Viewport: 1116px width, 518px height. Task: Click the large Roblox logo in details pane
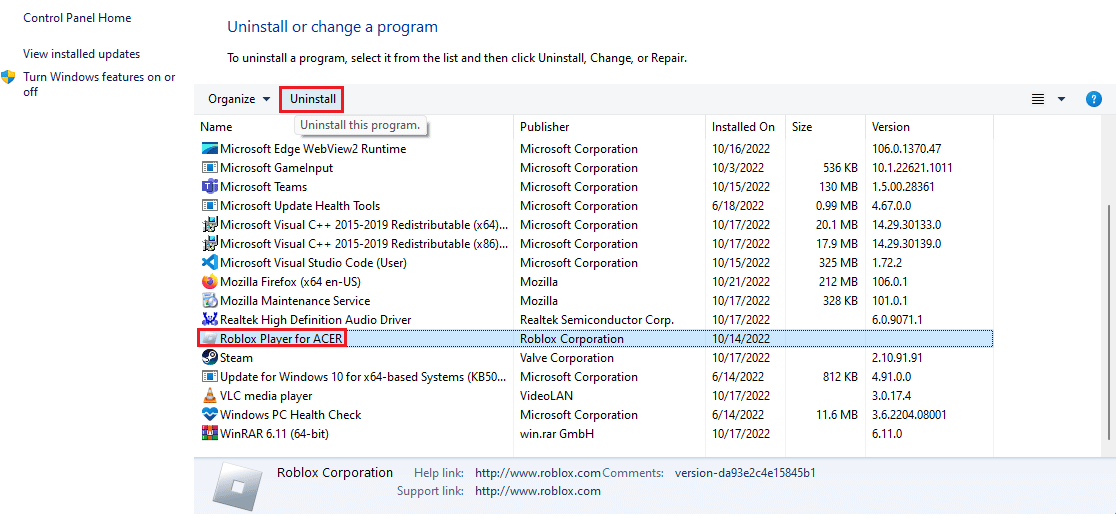tap(238, 487)
